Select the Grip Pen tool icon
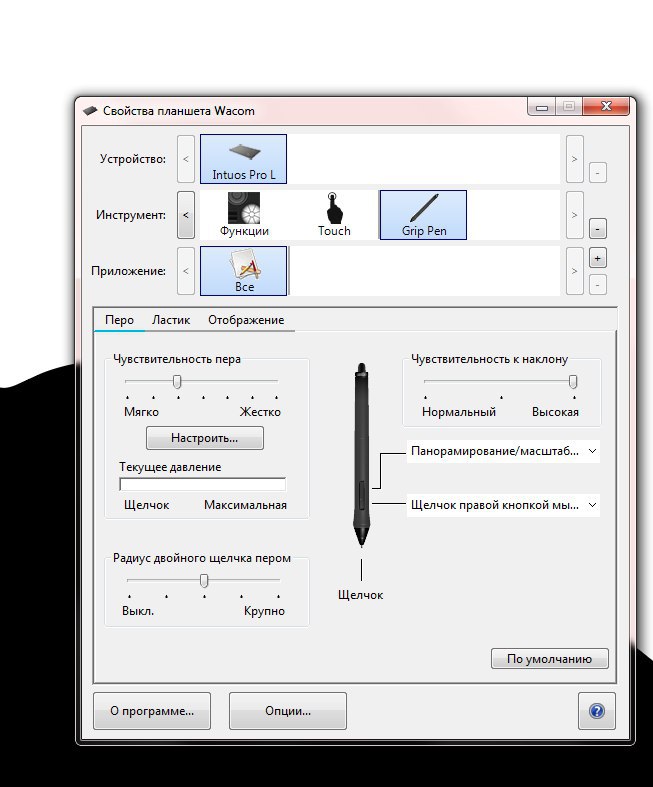653x787 pixels. point(423,215)
